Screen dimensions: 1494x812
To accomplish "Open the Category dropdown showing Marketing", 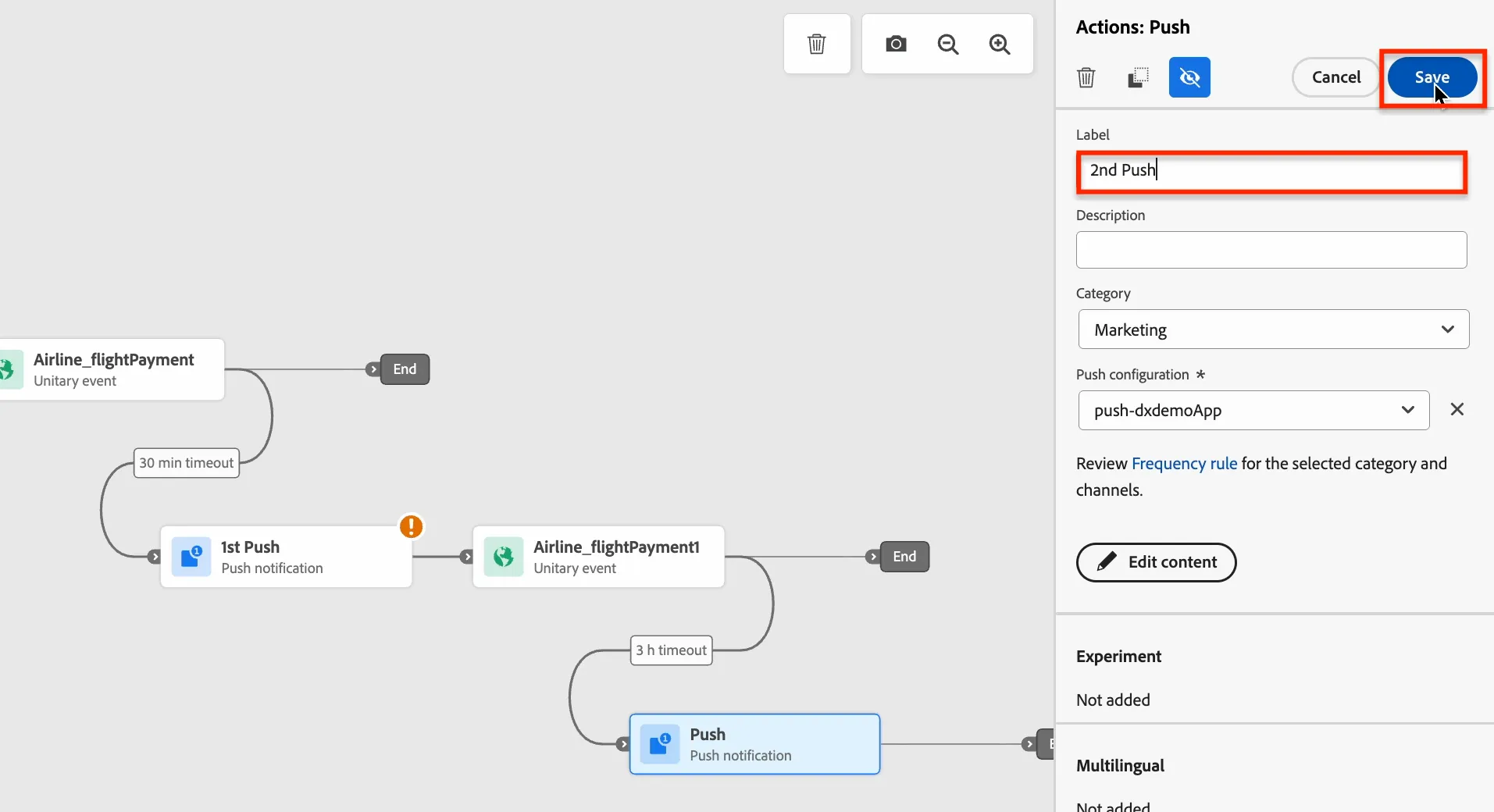I will pos(1273,329).
